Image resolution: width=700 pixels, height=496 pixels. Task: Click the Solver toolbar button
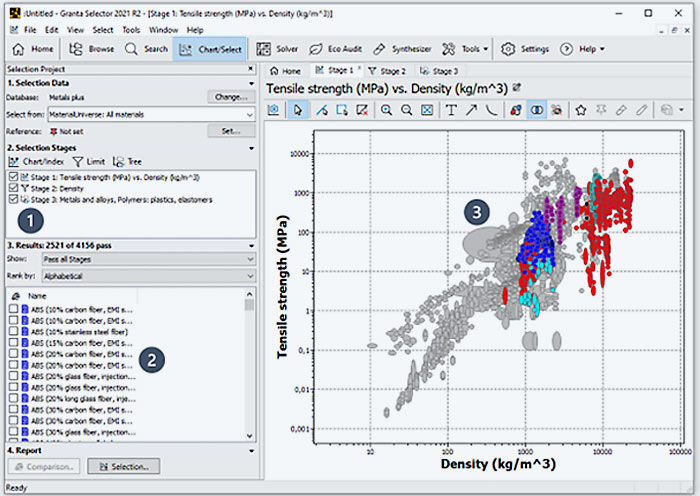pos(274,48)
